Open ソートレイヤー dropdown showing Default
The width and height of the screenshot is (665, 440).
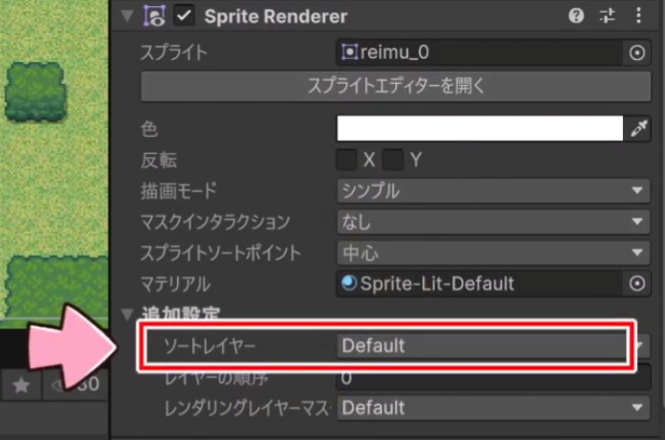pos(493,346)
